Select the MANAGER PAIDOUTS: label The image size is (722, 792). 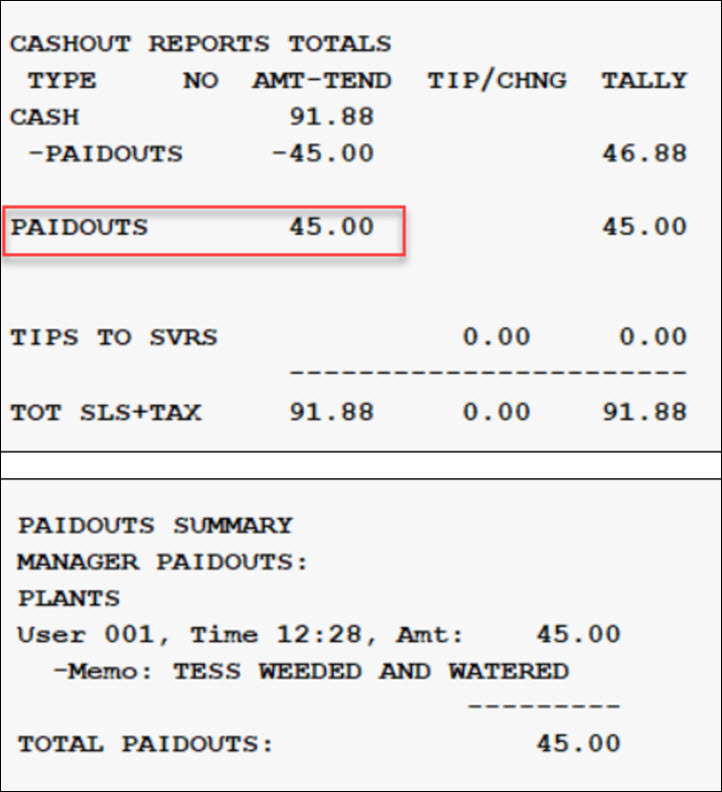point(163,562)
